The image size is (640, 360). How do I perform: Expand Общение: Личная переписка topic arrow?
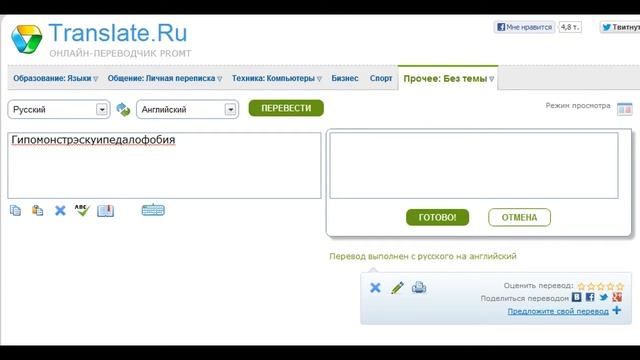(220, 79)
